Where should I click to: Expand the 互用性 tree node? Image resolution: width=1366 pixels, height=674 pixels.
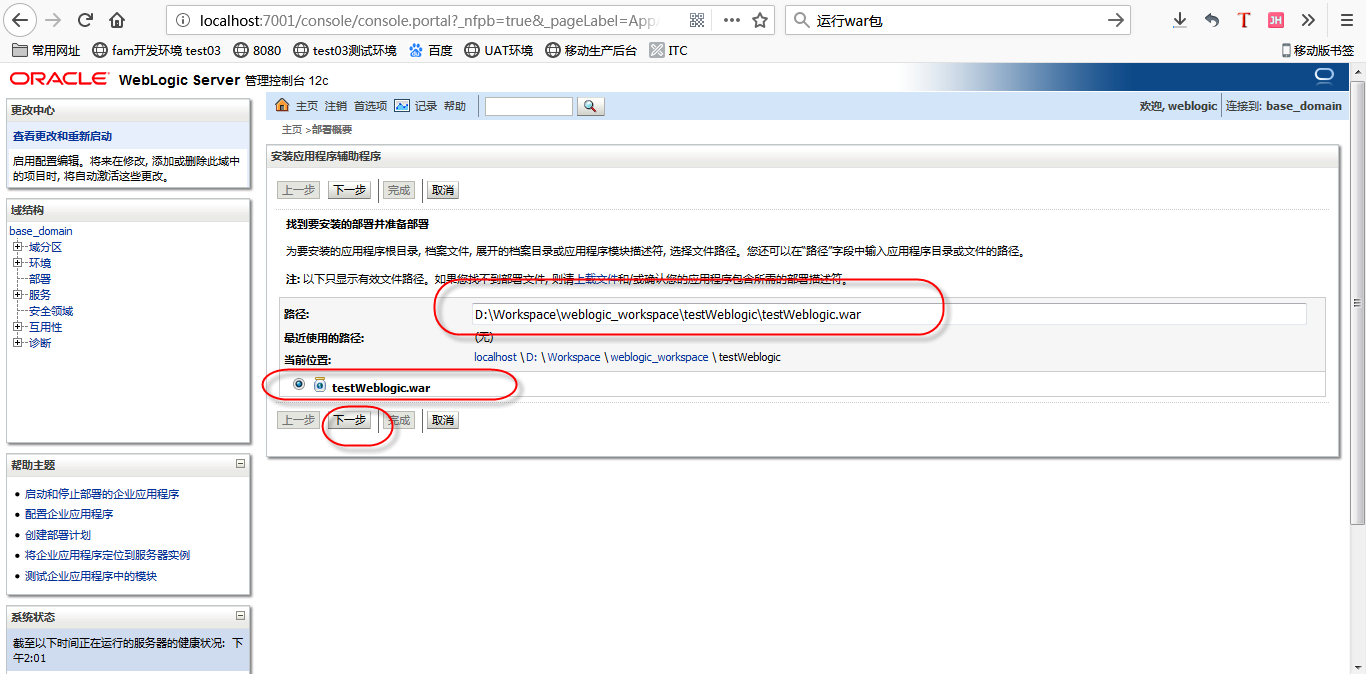point(17,327)
